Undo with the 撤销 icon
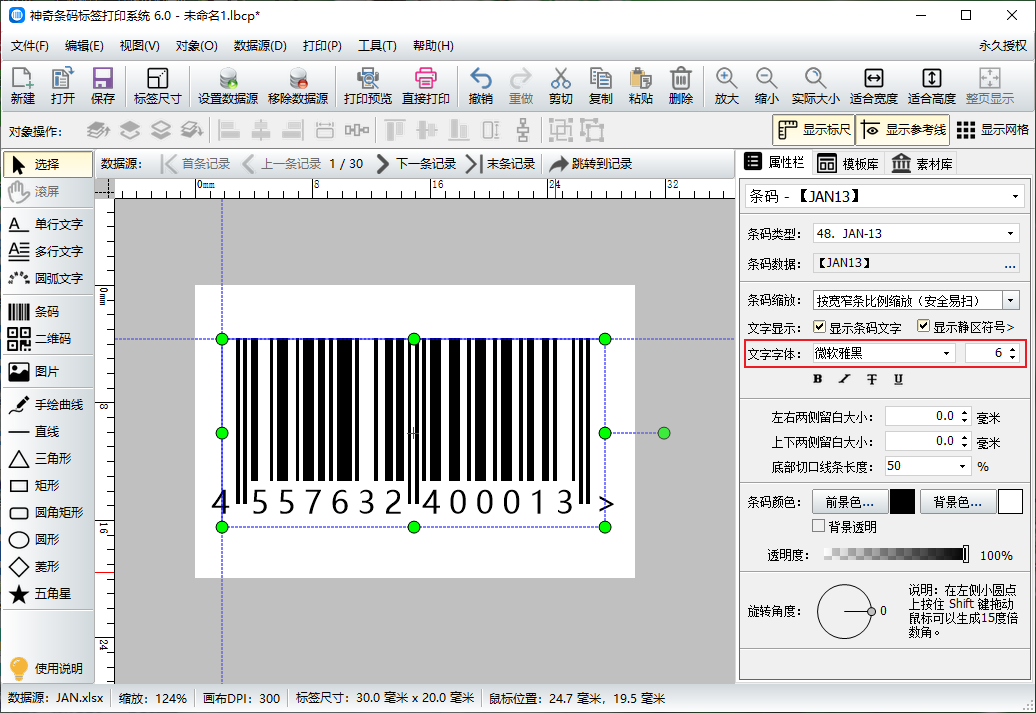This screenshot has height=713, width=1036. coord(480,85)
